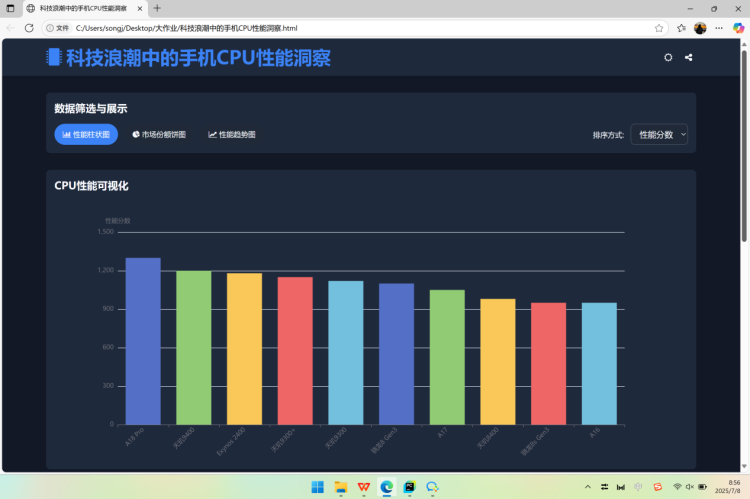Click the 排序方式 label
This screenshot has width=750, height=499.
coord(608,135)
